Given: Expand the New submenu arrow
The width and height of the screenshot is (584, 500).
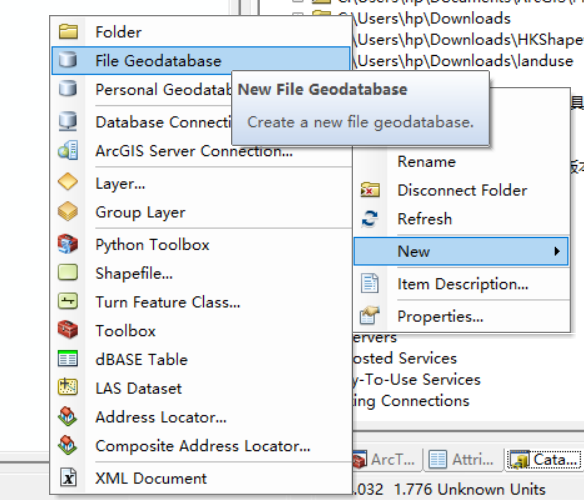Looking at the screenshot, I should 557,251.
